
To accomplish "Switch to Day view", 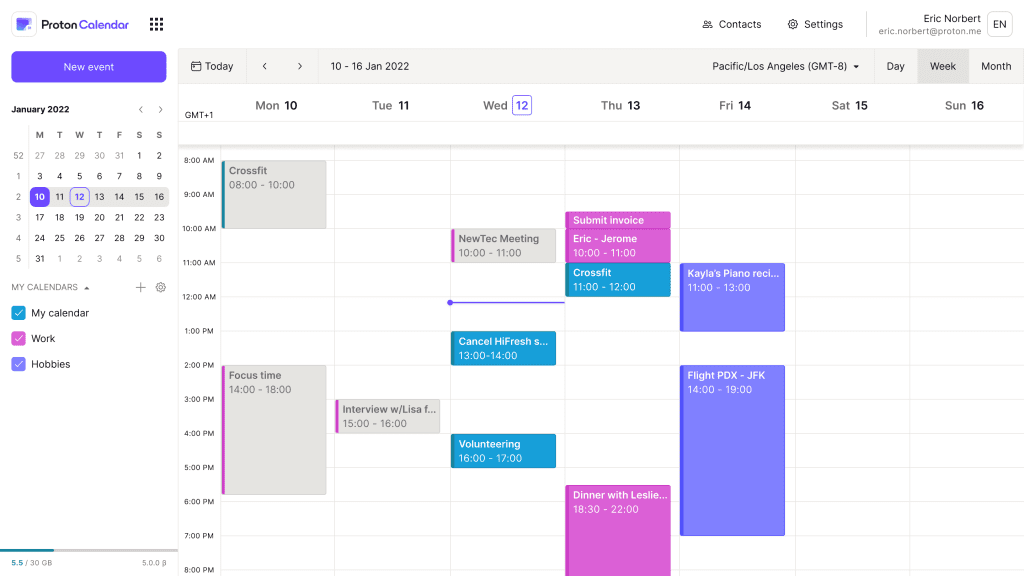I will (x=895, y=66).
